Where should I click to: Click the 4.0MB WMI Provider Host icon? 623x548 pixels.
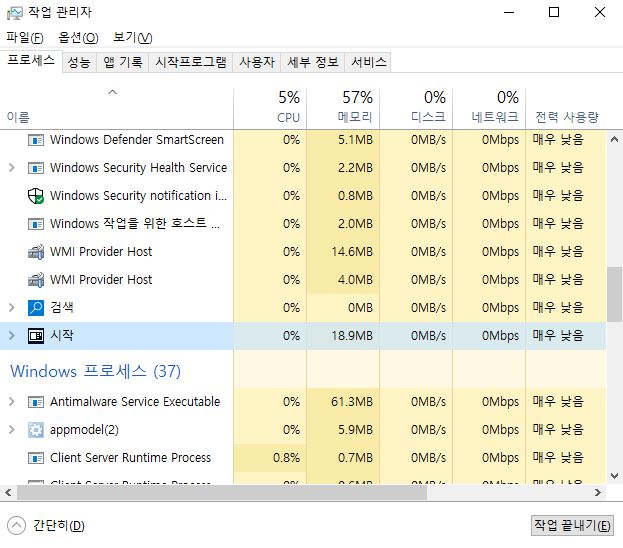pyautogui.click(x=36, y=280)
